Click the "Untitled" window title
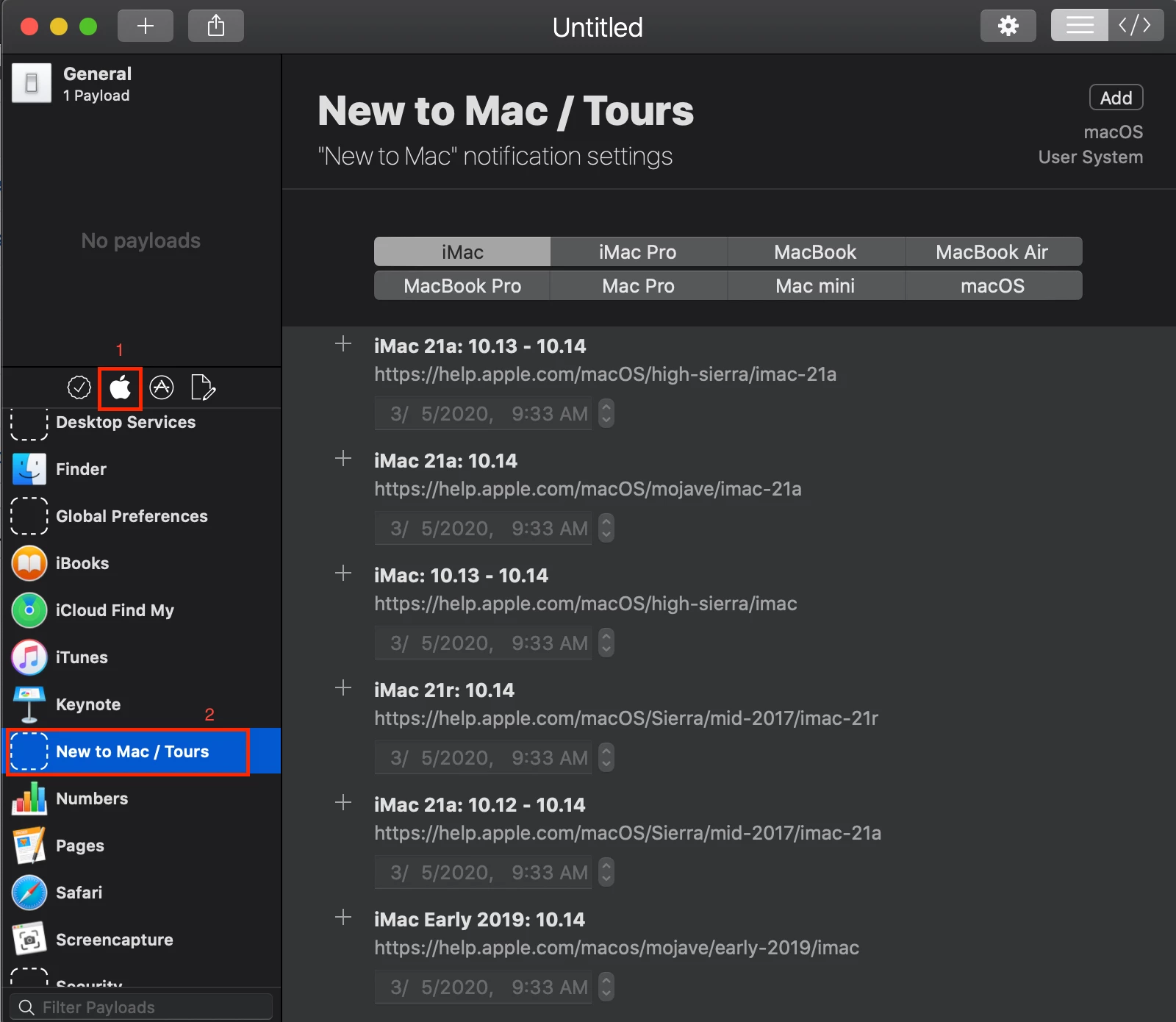The height and width of the screenshot is (1022, 1176). point(598,27)
